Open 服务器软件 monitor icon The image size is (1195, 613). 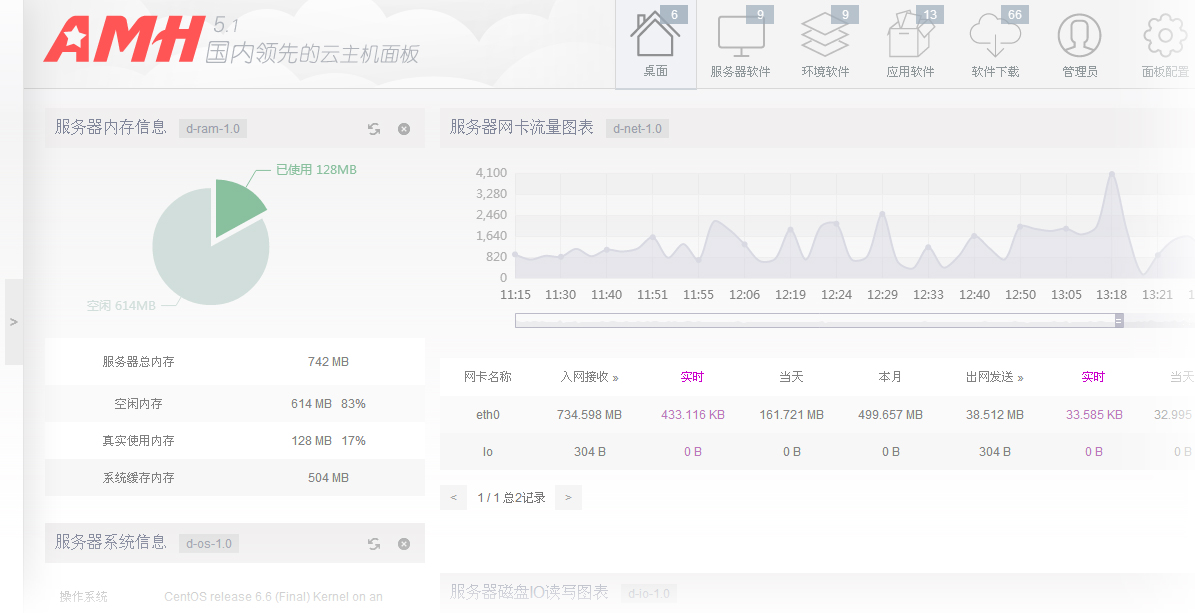pyautogui.click(x=740, y=37)
